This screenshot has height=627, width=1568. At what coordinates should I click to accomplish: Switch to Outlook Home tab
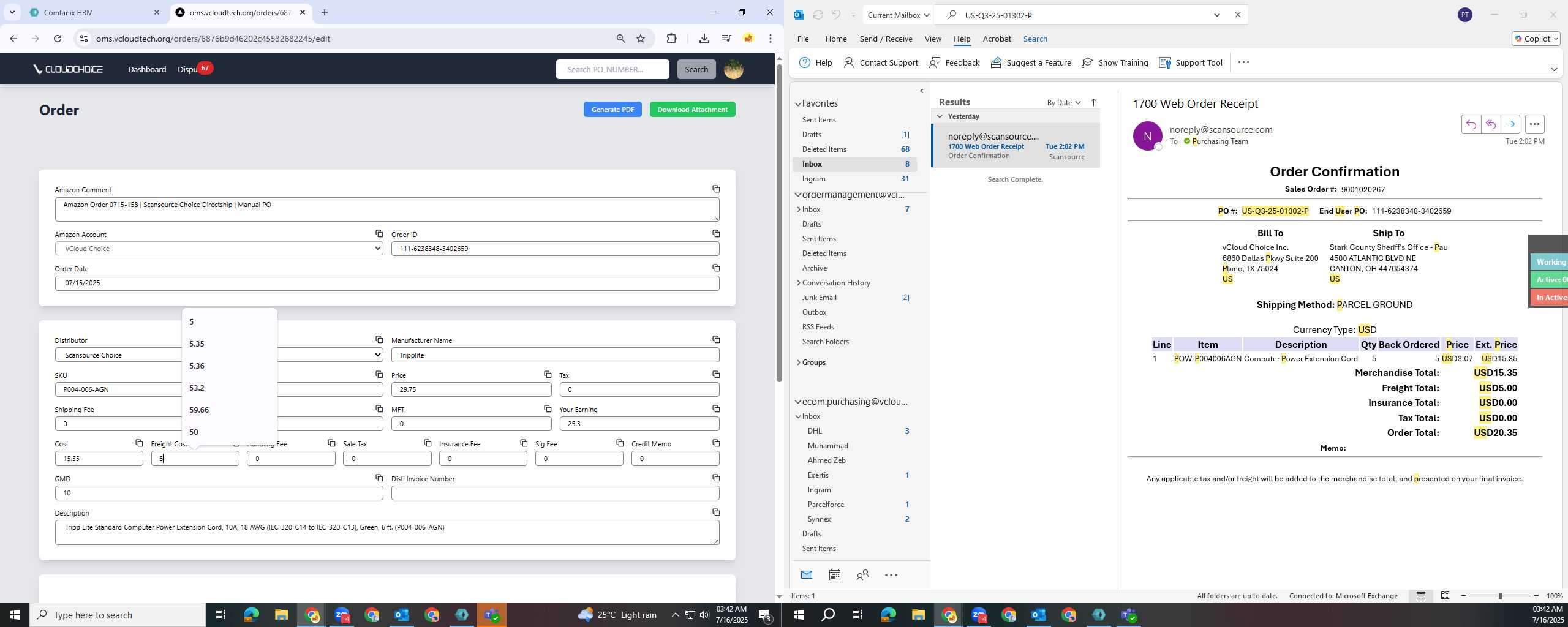835,39
